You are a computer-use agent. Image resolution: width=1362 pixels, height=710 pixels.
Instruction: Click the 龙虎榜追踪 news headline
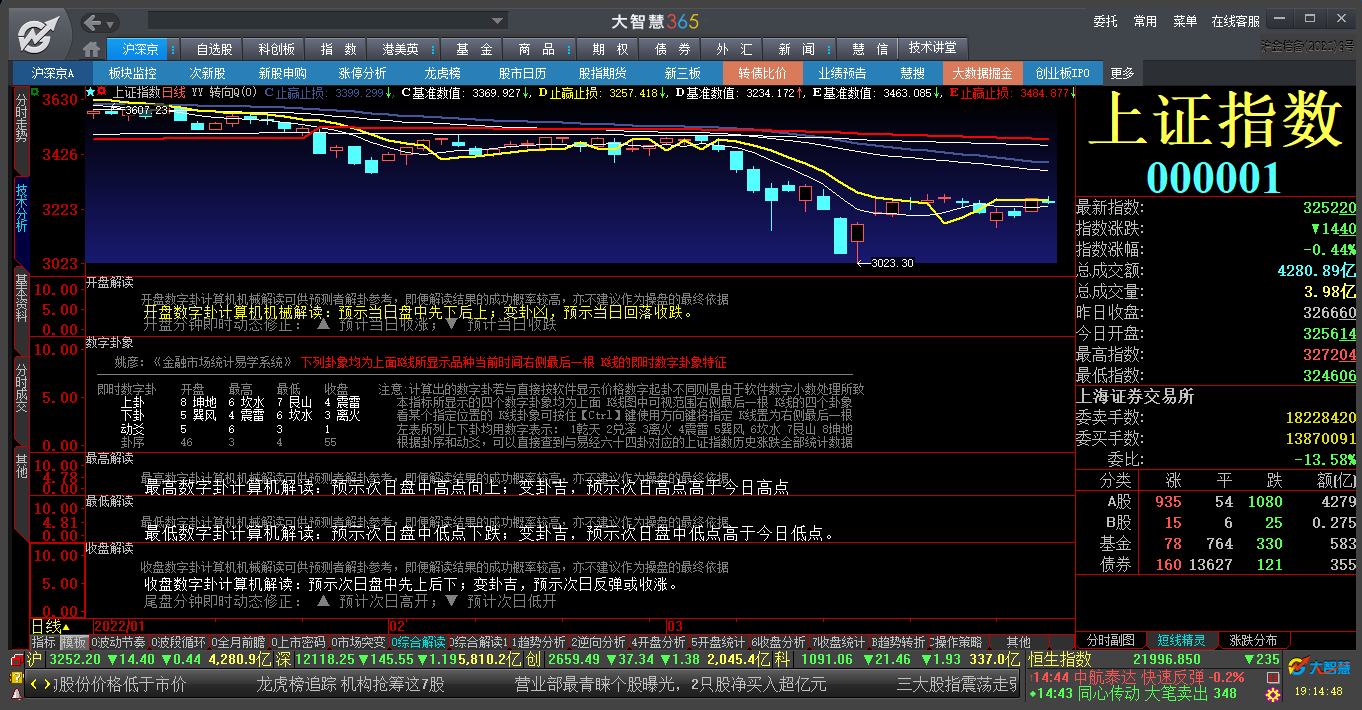point(350,685)
